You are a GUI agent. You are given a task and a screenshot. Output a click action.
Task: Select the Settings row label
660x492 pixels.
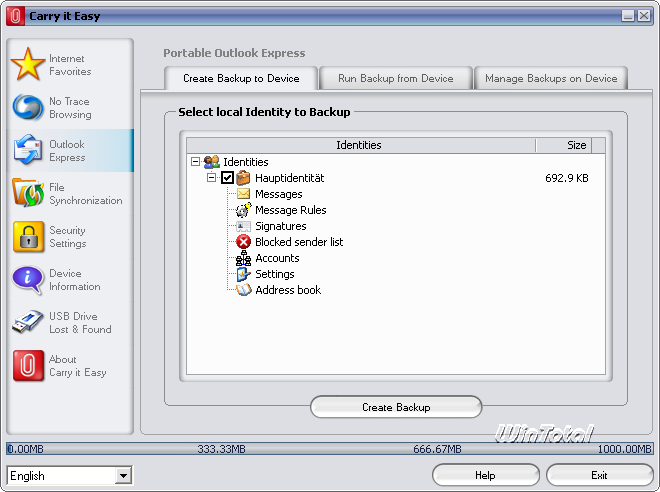point(275,274)
